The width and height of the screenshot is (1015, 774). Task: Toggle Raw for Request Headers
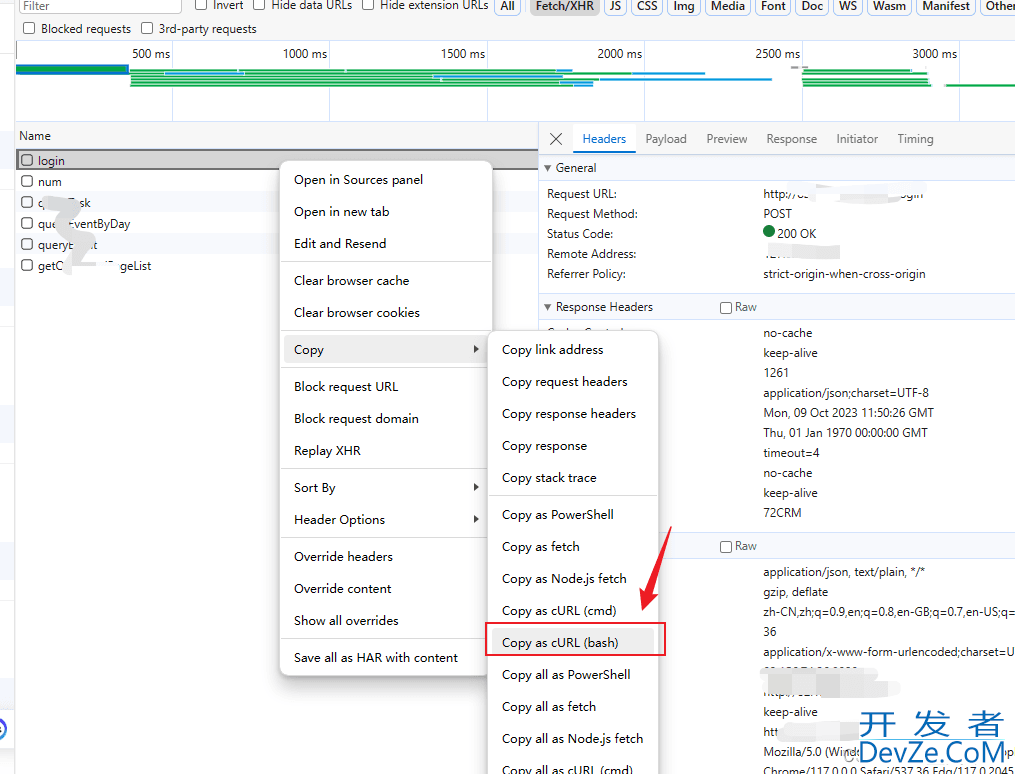pos(726,547)
